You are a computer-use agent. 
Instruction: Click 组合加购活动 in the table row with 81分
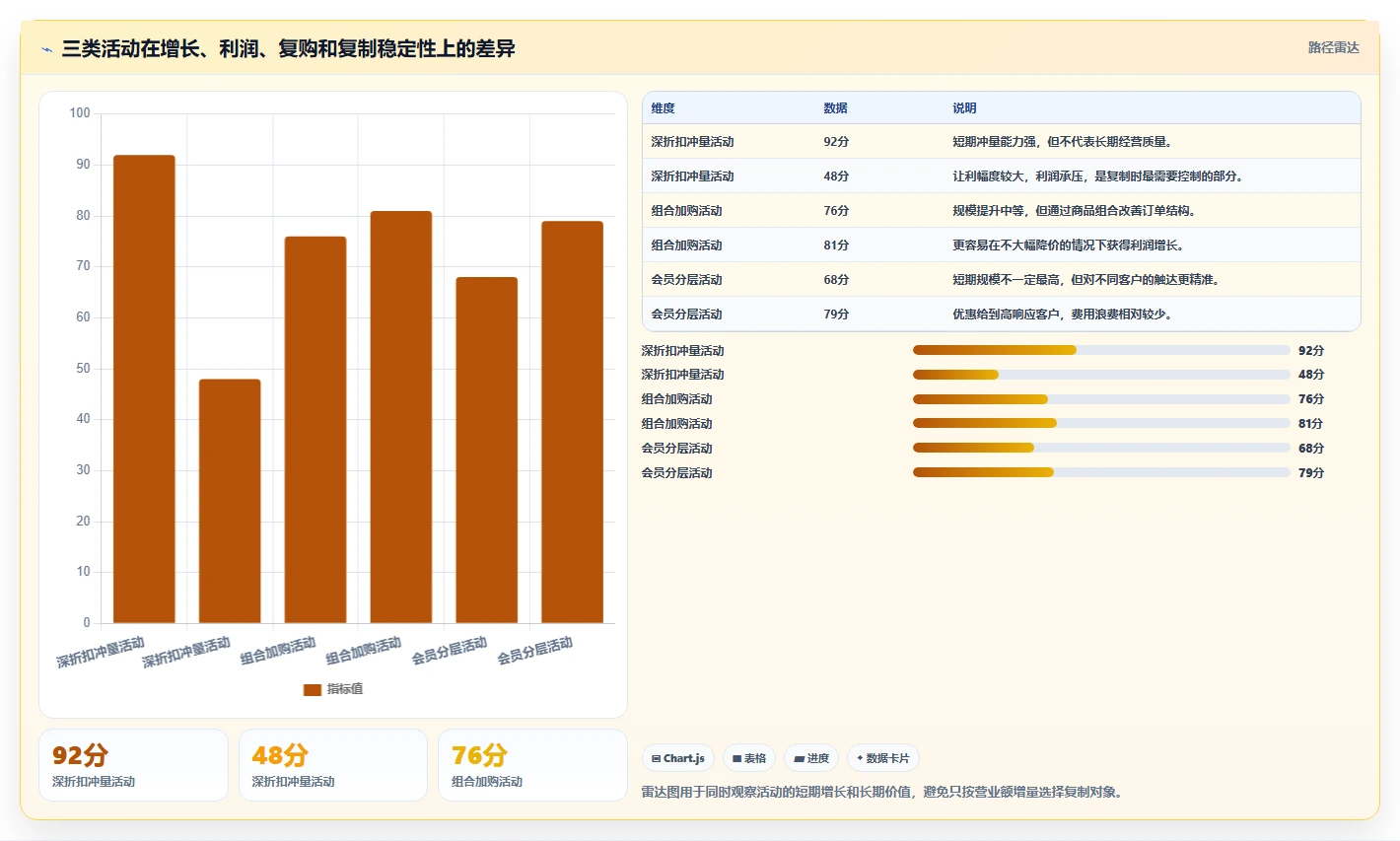pyautogui.click(x=686, y=245)
